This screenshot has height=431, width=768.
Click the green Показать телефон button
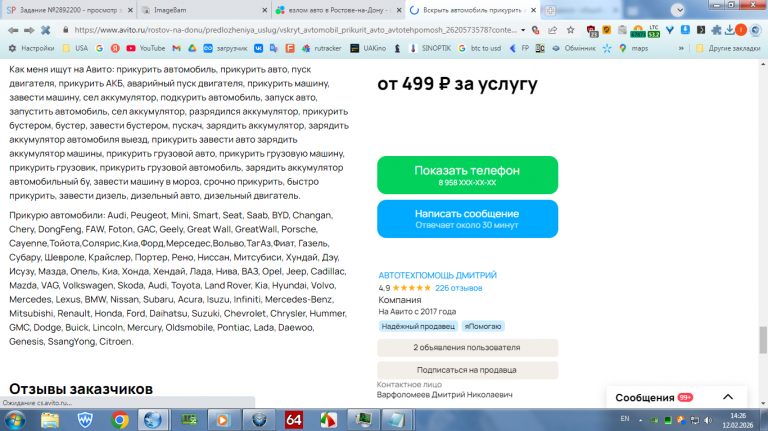[x=467, y=175]
